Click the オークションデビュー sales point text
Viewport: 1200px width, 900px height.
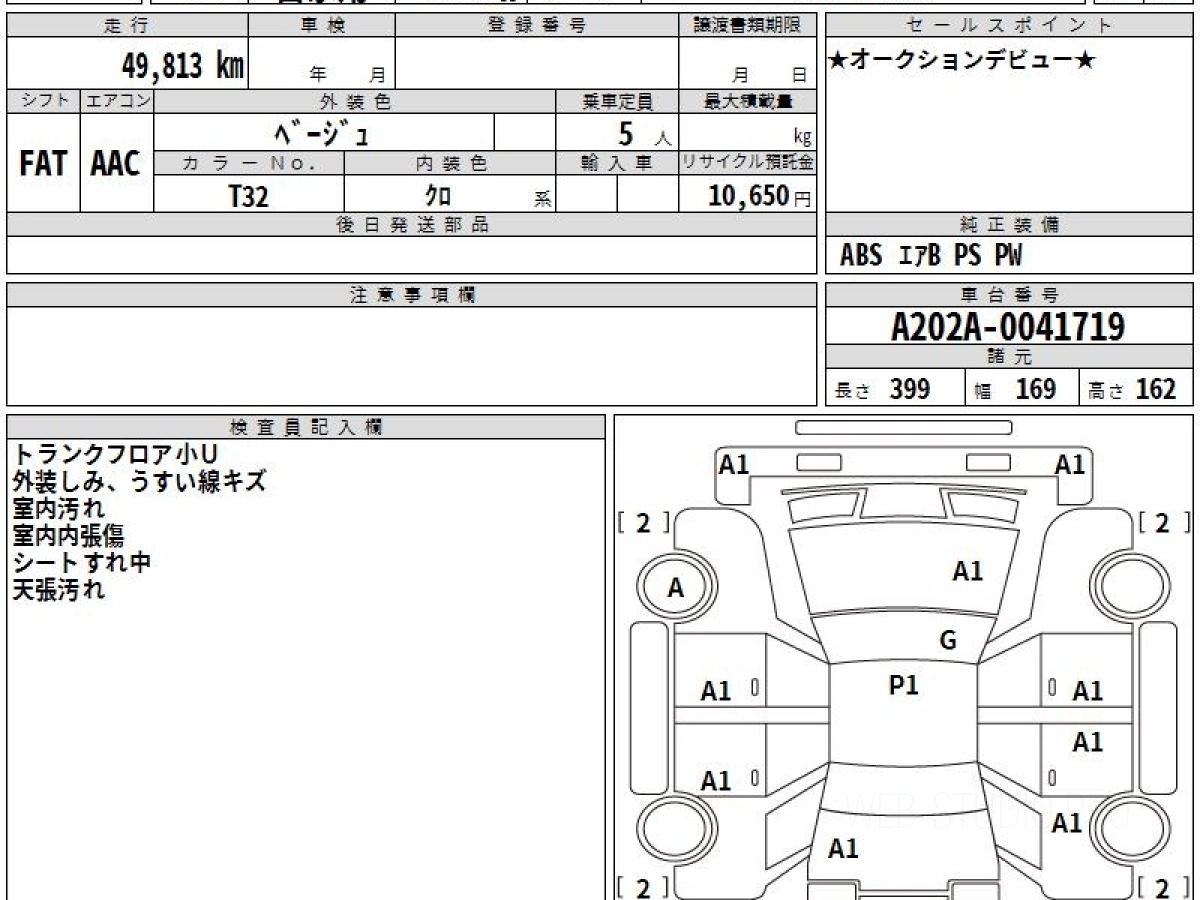[x=962, y=61]
